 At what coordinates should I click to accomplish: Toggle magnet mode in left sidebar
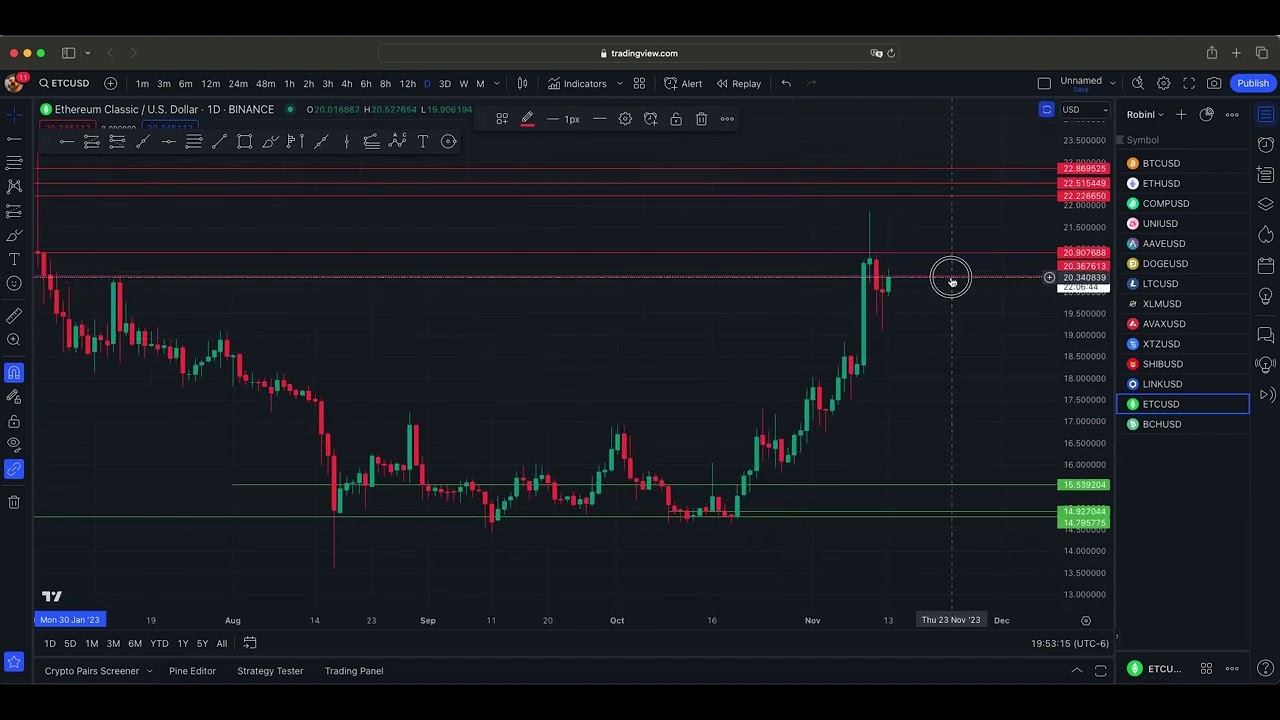pyautogui.click(x=14, y=373)
